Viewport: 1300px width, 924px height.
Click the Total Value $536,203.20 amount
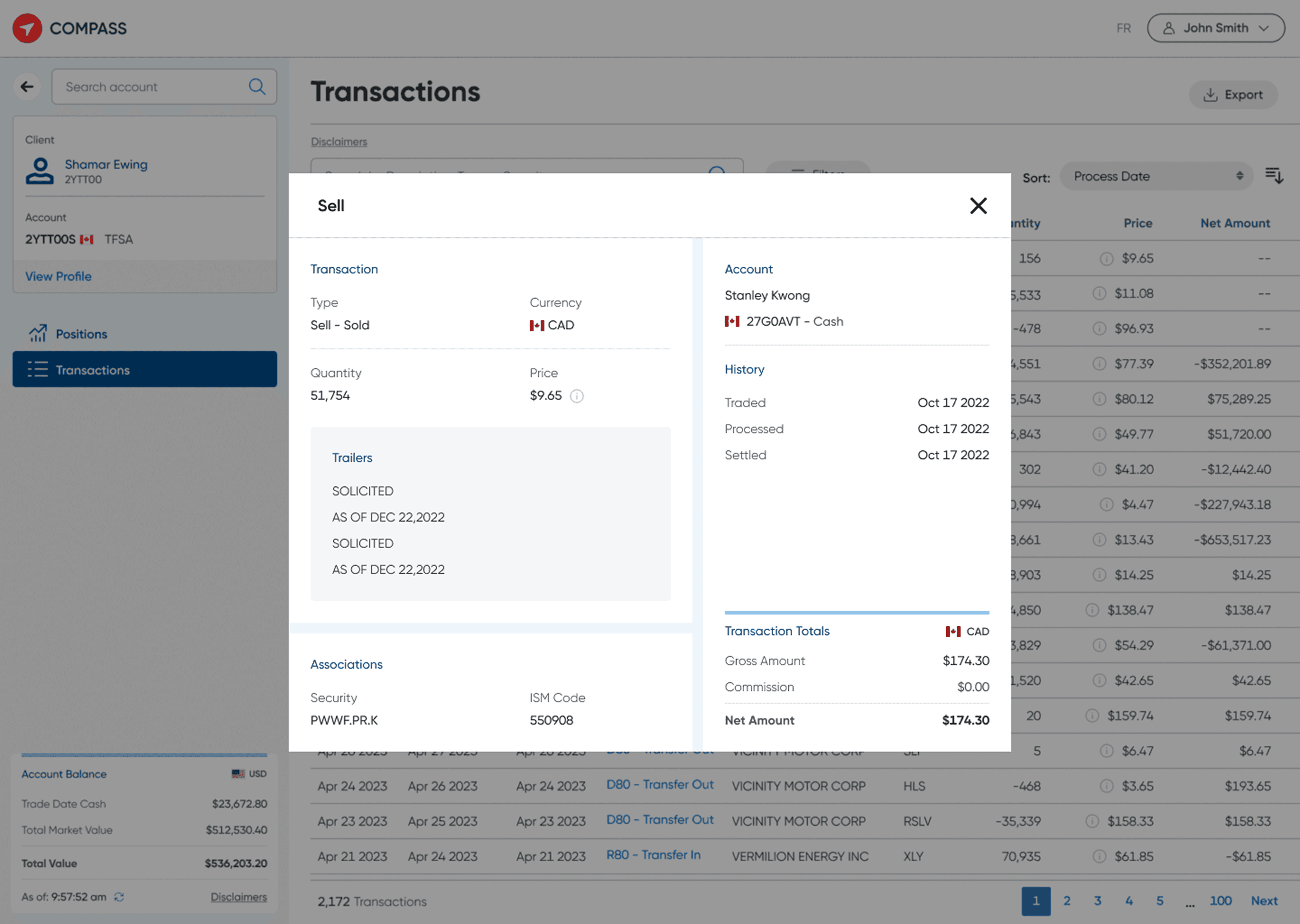click(x=236, y=863)
